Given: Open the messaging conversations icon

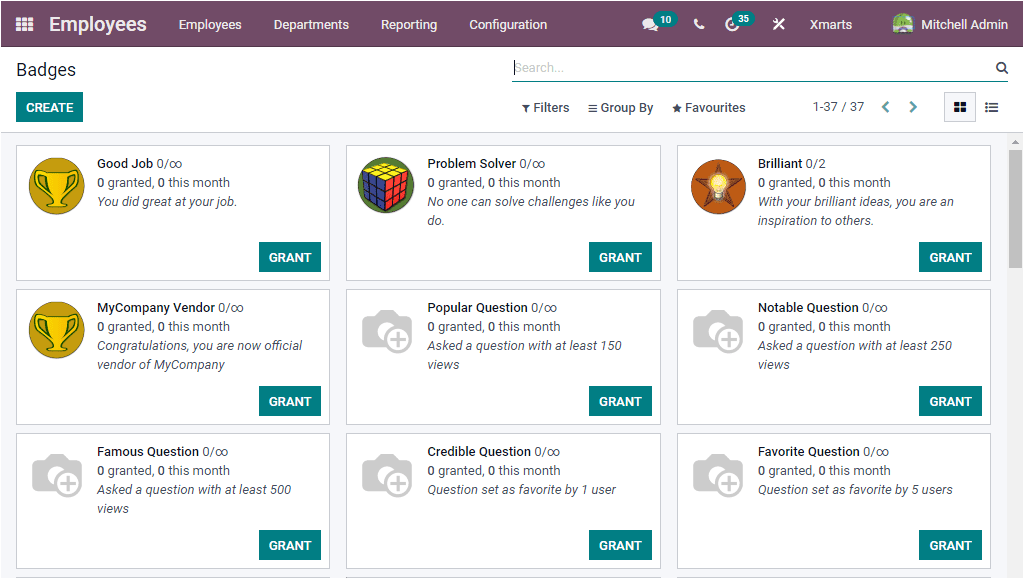Looking at the screenshot, I should point(651,23).
